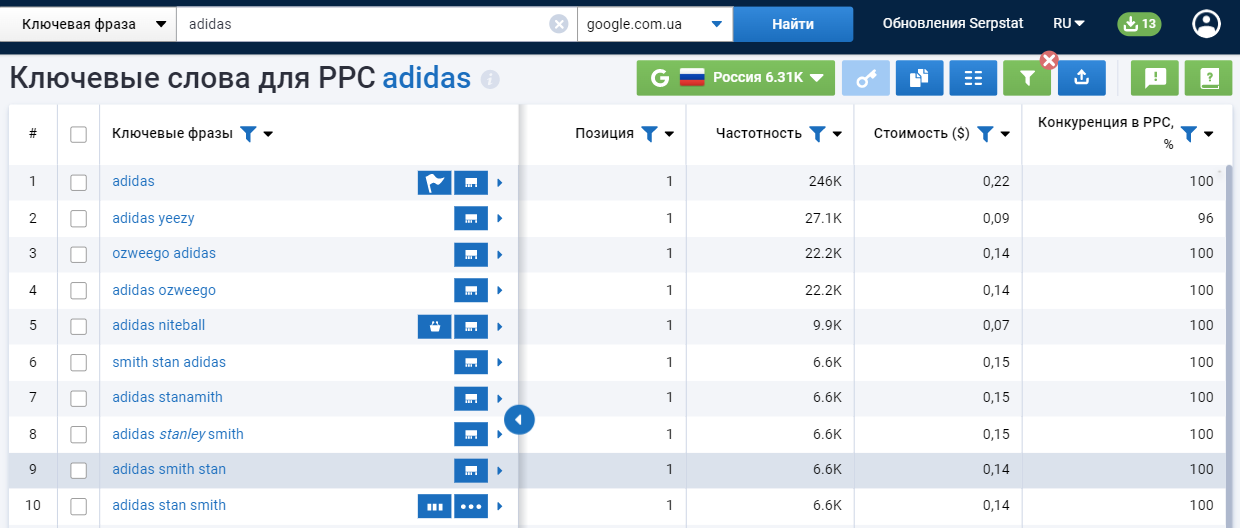1240x528 pixels.
Task: Check the box for adidas row 1
Action: [78, 182]
